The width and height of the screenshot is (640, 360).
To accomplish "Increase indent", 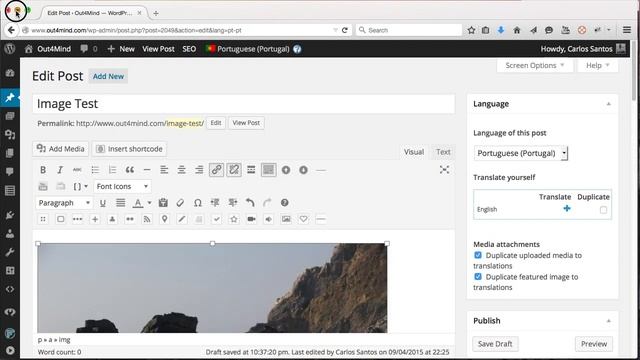I will click(233, 203).
